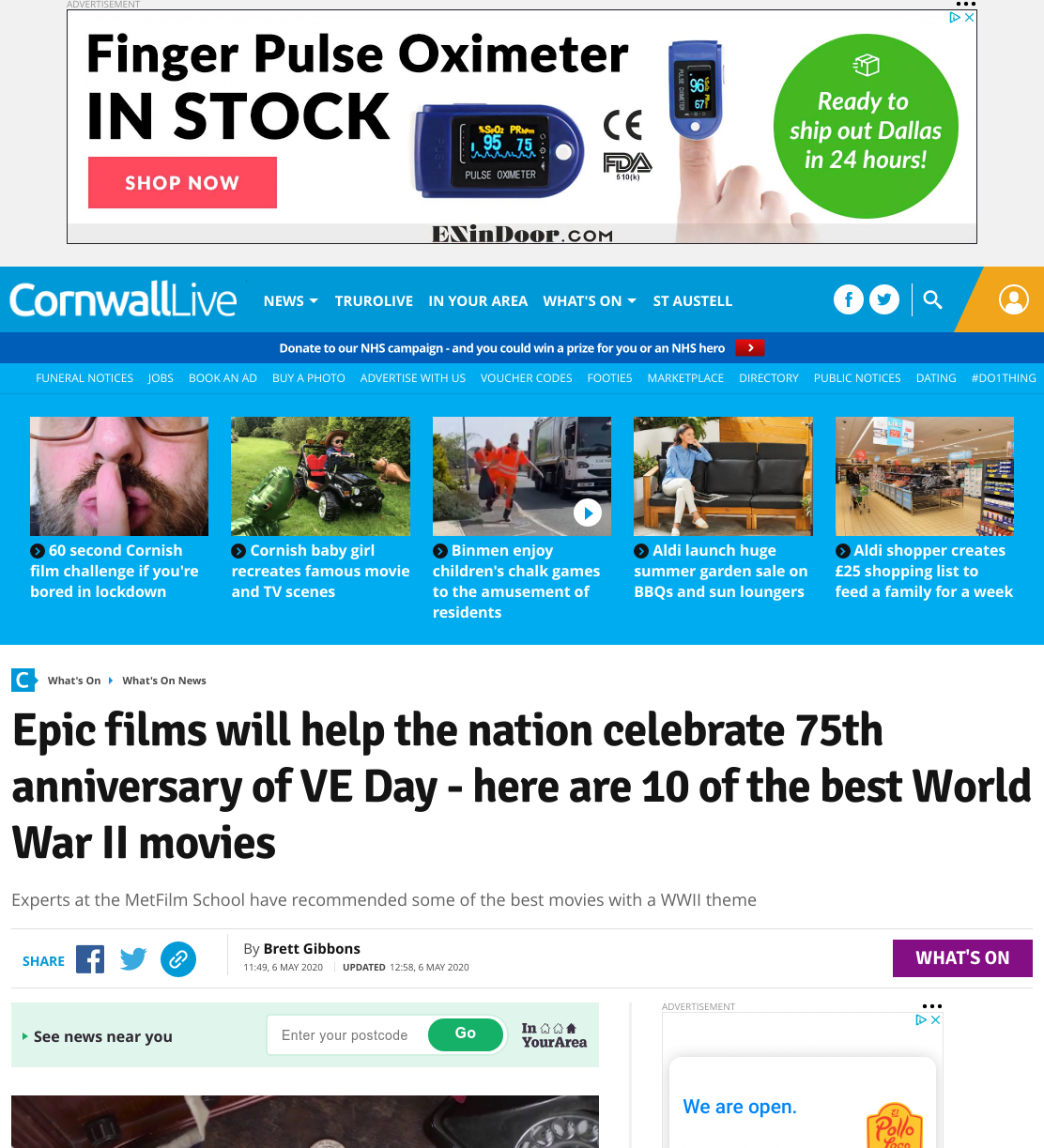Expand the NEWS dropdown menu
Image resolution: width=1044 pixels, height=1148 pixels.
point(291,301)
